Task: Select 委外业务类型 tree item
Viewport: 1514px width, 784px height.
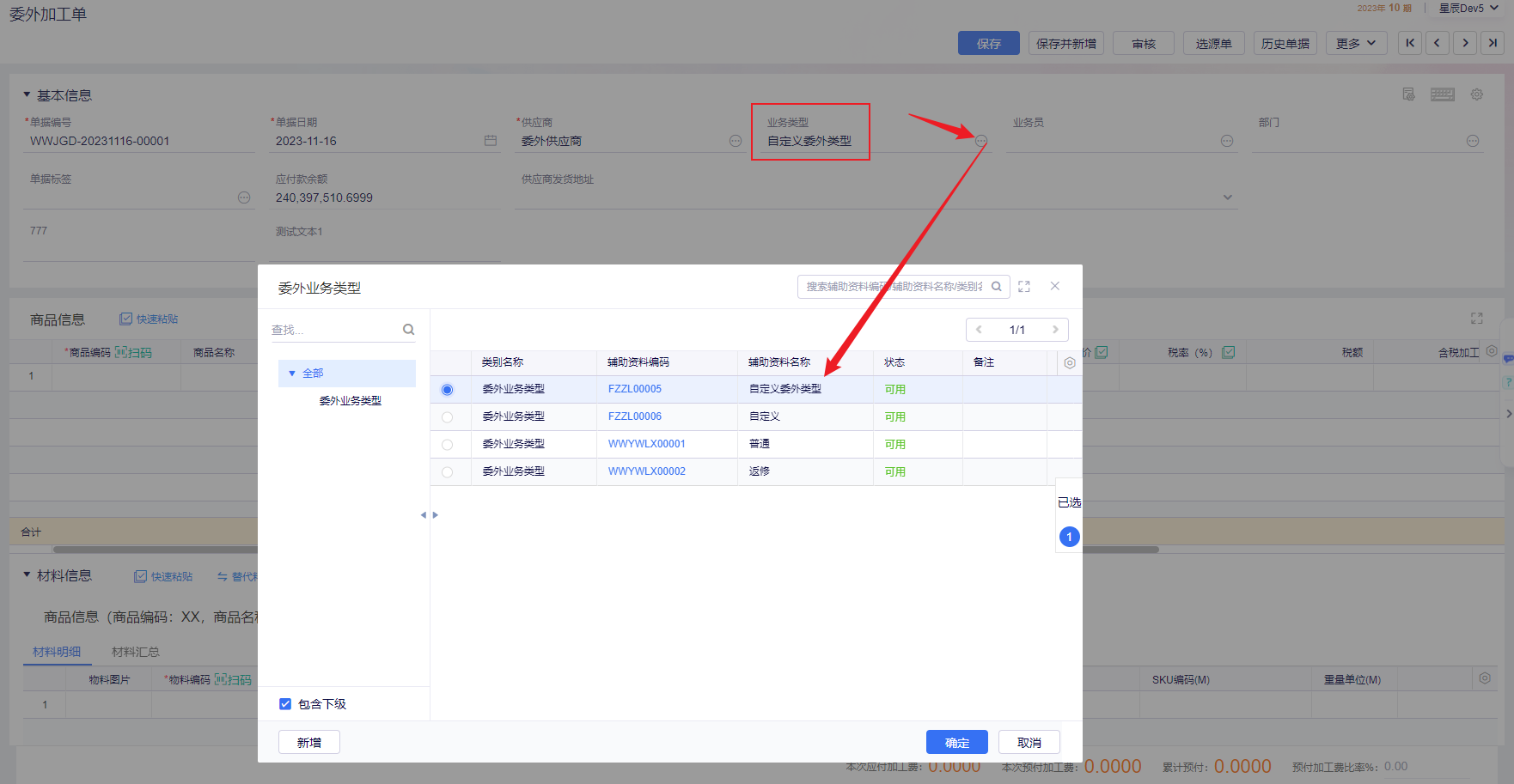Action: (351, 401)
